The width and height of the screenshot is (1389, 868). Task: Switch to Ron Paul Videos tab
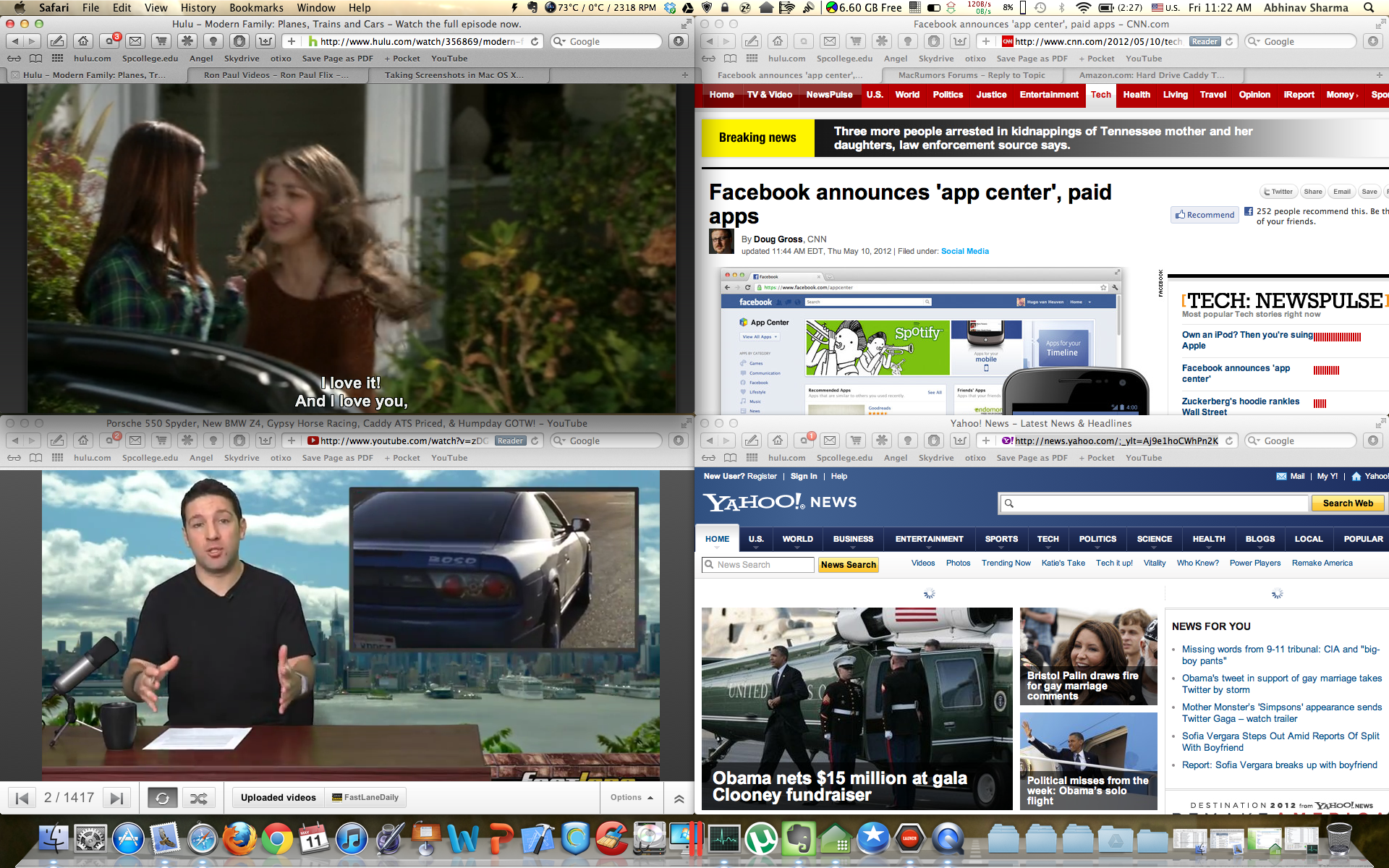click(x=279, y=75)
